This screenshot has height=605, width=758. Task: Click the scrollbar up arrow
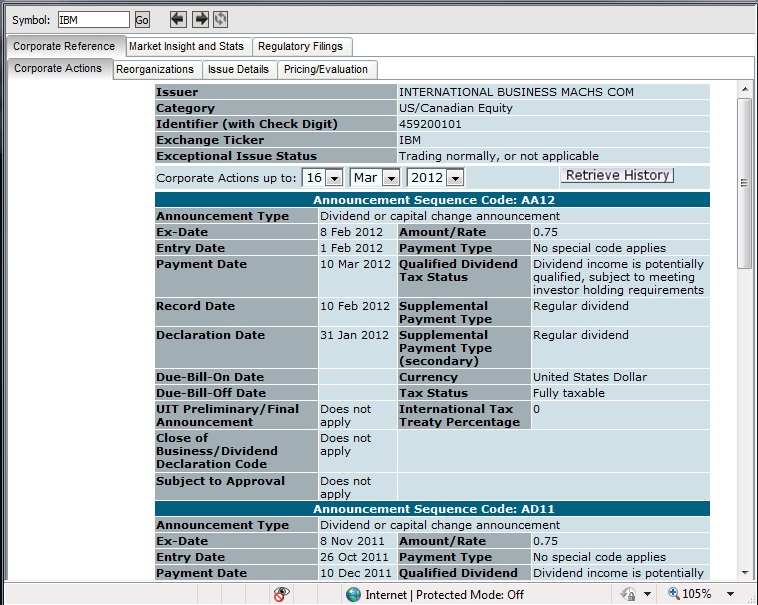pos(744,89)
